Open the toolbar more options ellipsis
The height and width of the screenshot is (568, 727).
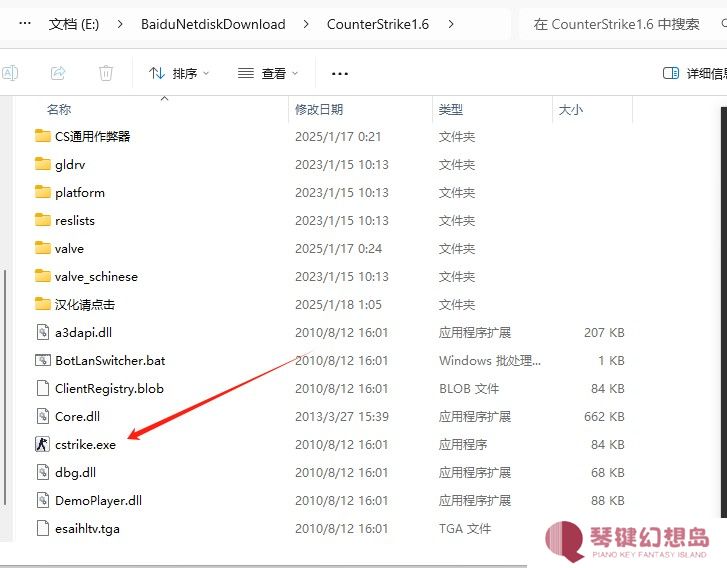(x=340, y=73)
